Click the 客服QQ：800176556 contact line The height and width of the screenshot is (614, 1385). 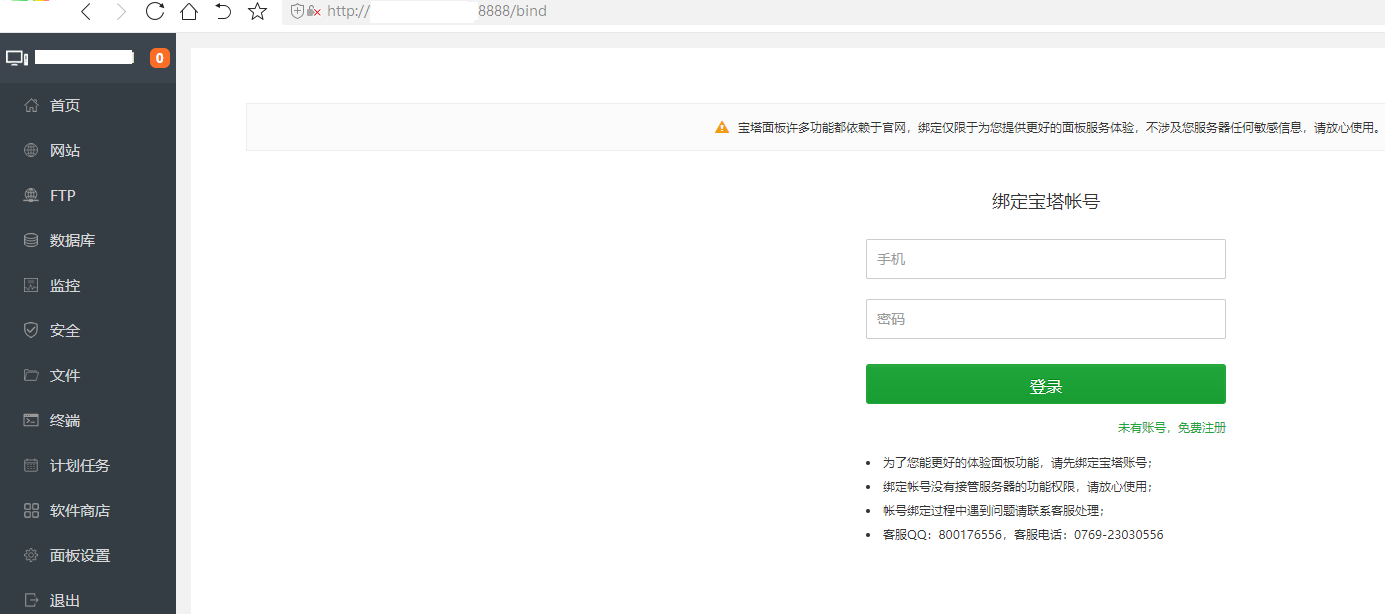[x=1023, y=535]
